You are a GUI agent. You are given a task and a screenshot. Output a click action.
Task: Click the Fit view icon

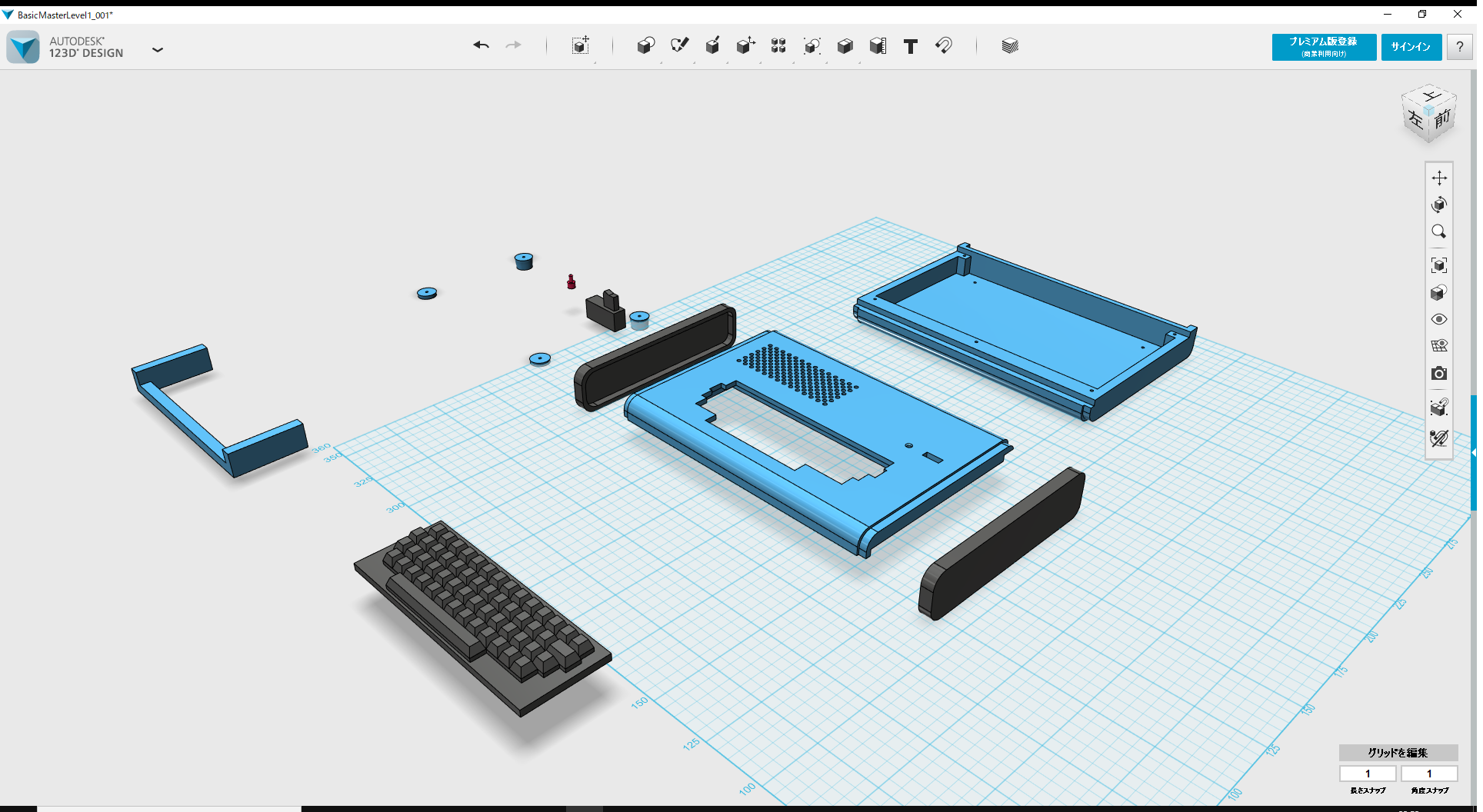tap(1438, 265)
